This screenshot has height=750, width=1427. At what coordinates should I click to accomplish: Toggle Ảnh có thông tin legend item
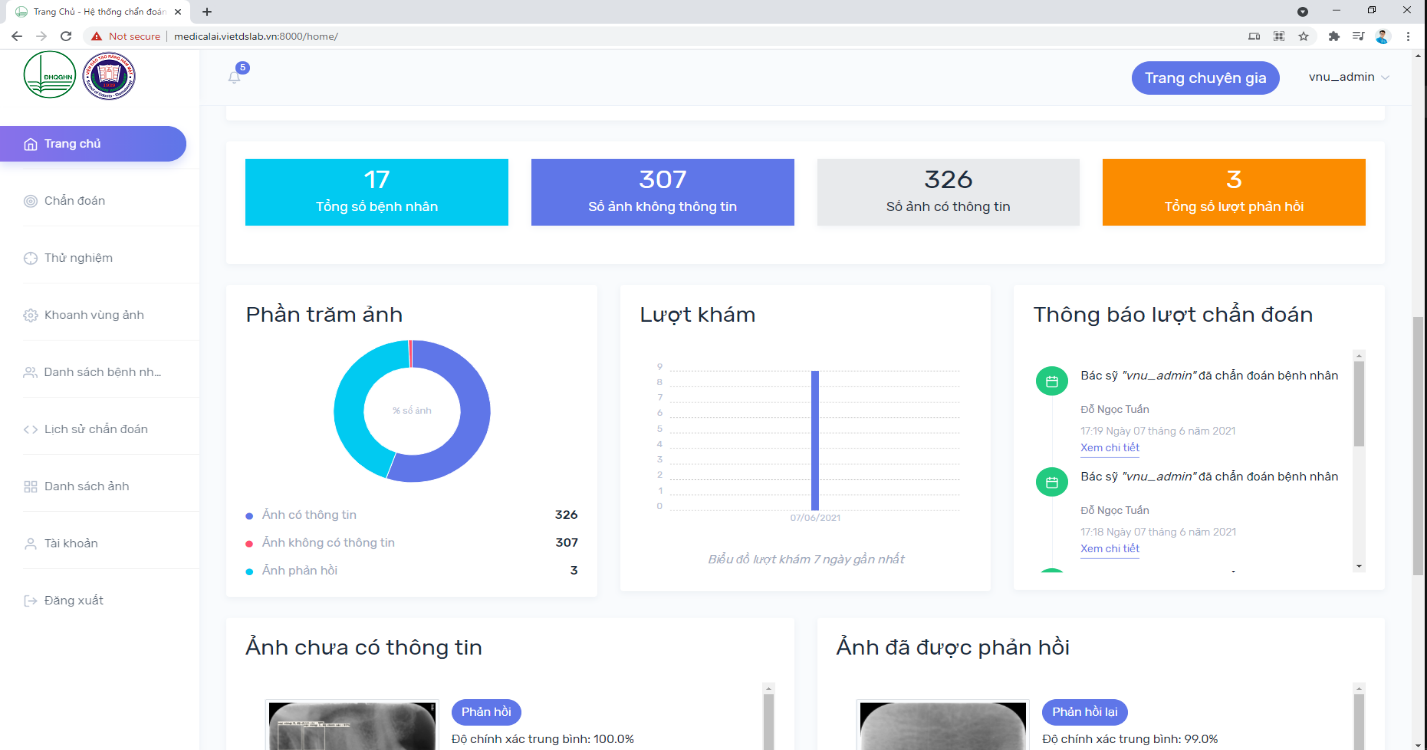point(309,515)
